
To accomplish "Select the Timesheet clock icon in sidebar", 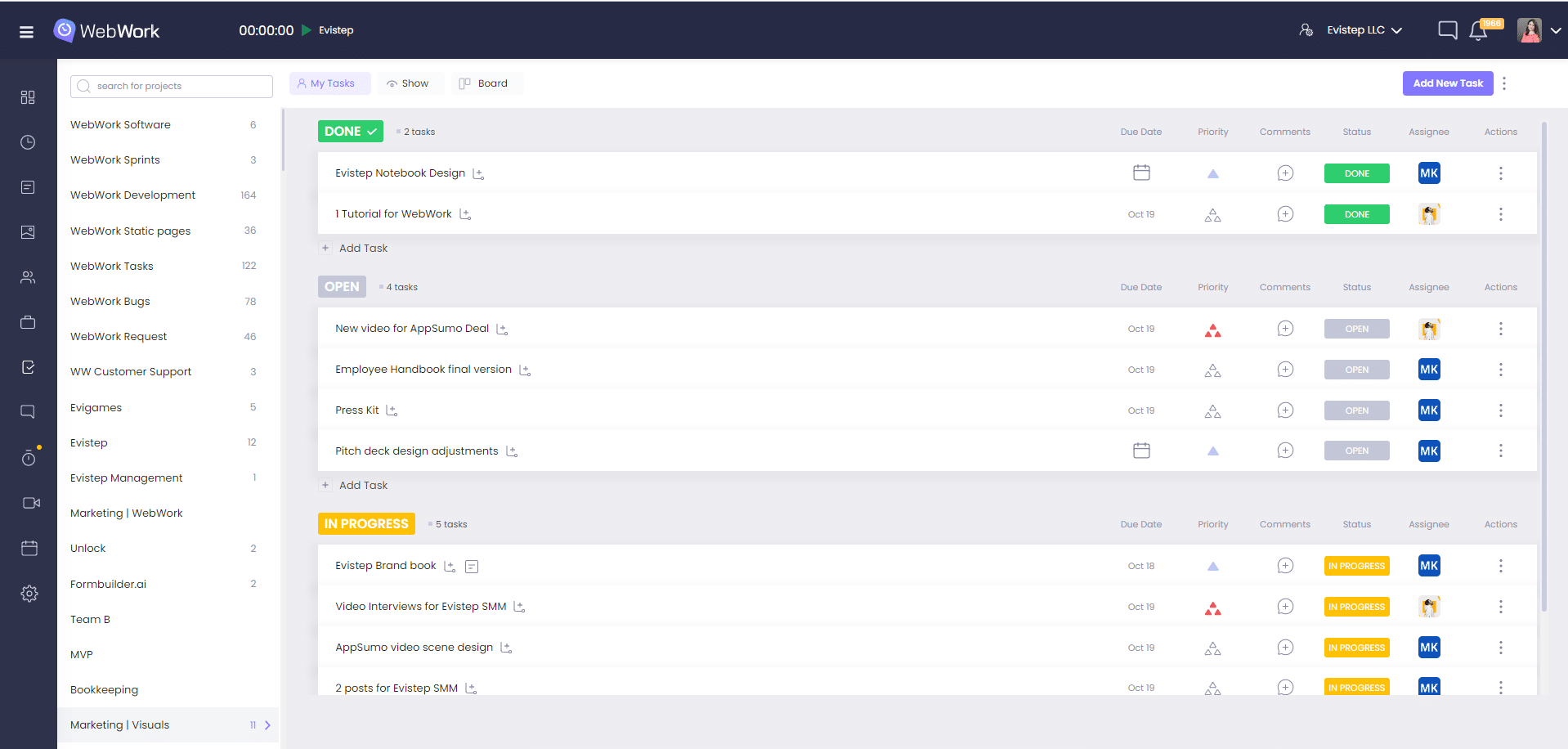I will 29,141.
